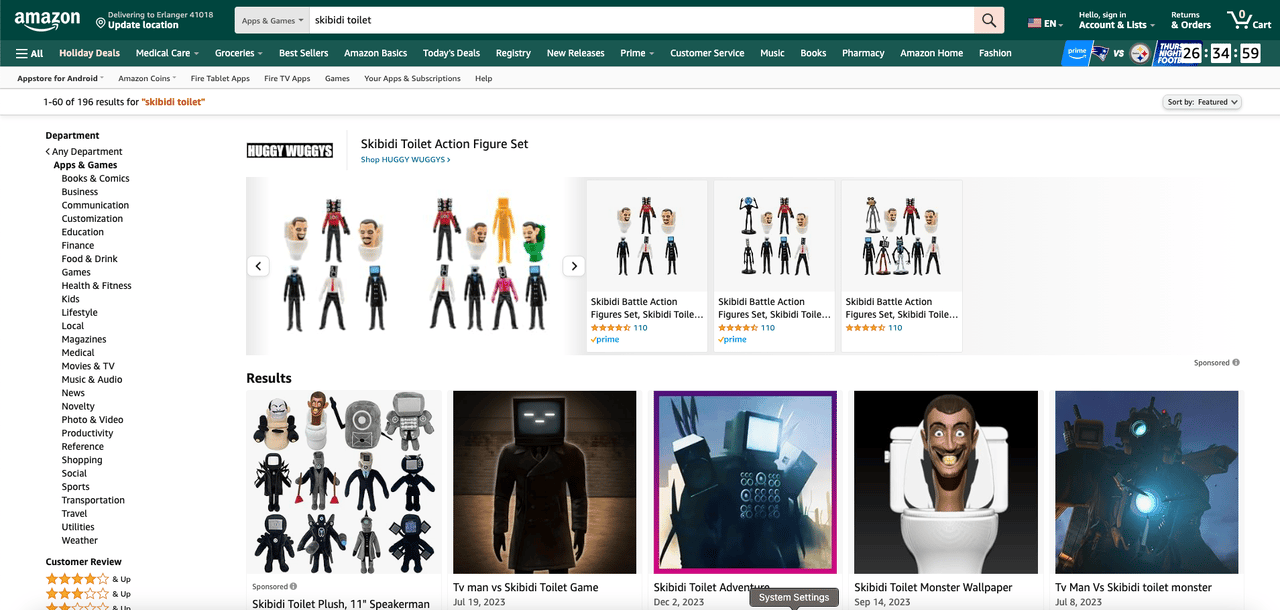Click the carousel previous arrow

[x=258, y=266]
